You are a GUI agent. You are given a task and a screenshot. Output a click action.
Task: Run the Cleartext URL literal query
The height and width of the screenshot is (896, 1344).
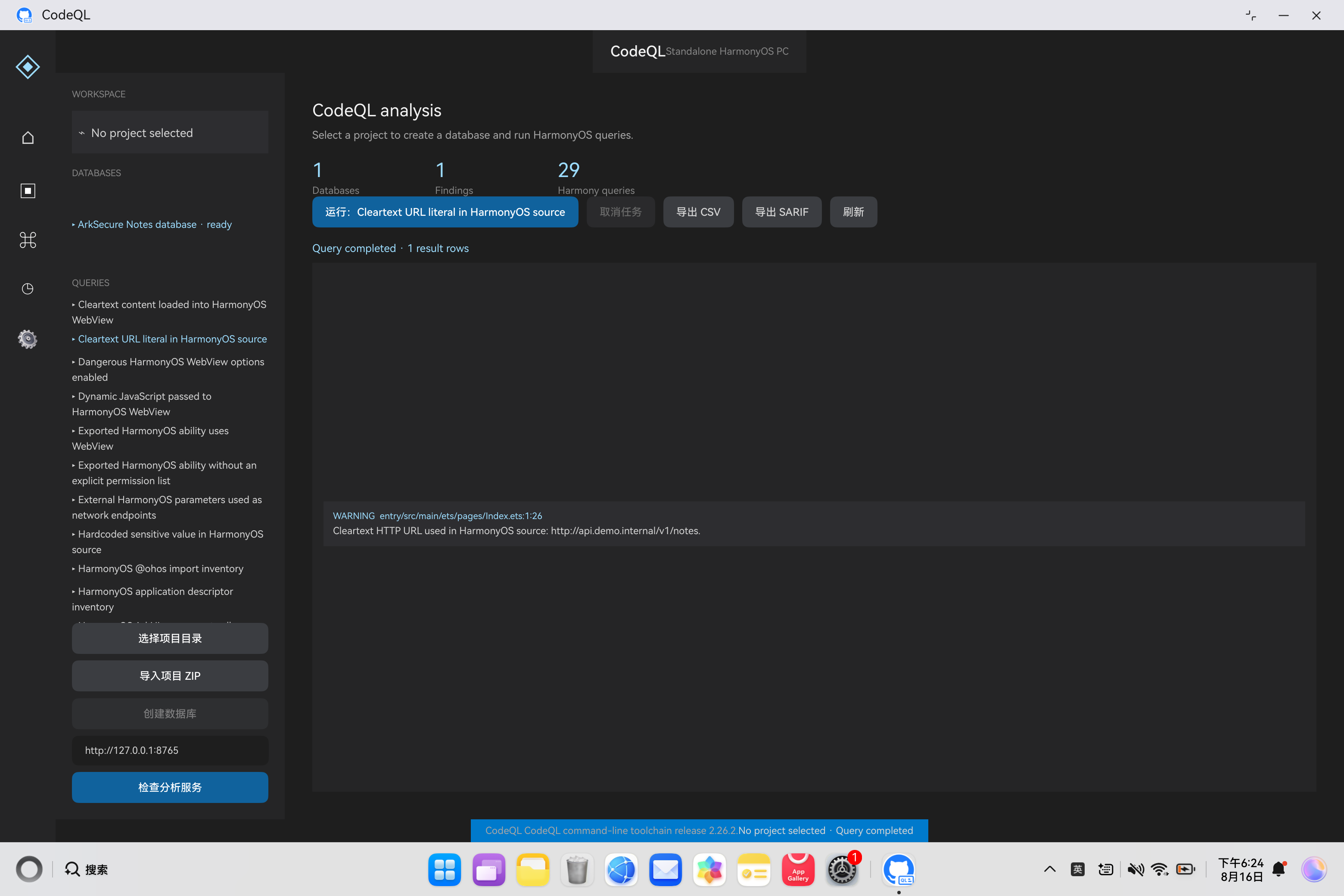[x=445, y=212]
